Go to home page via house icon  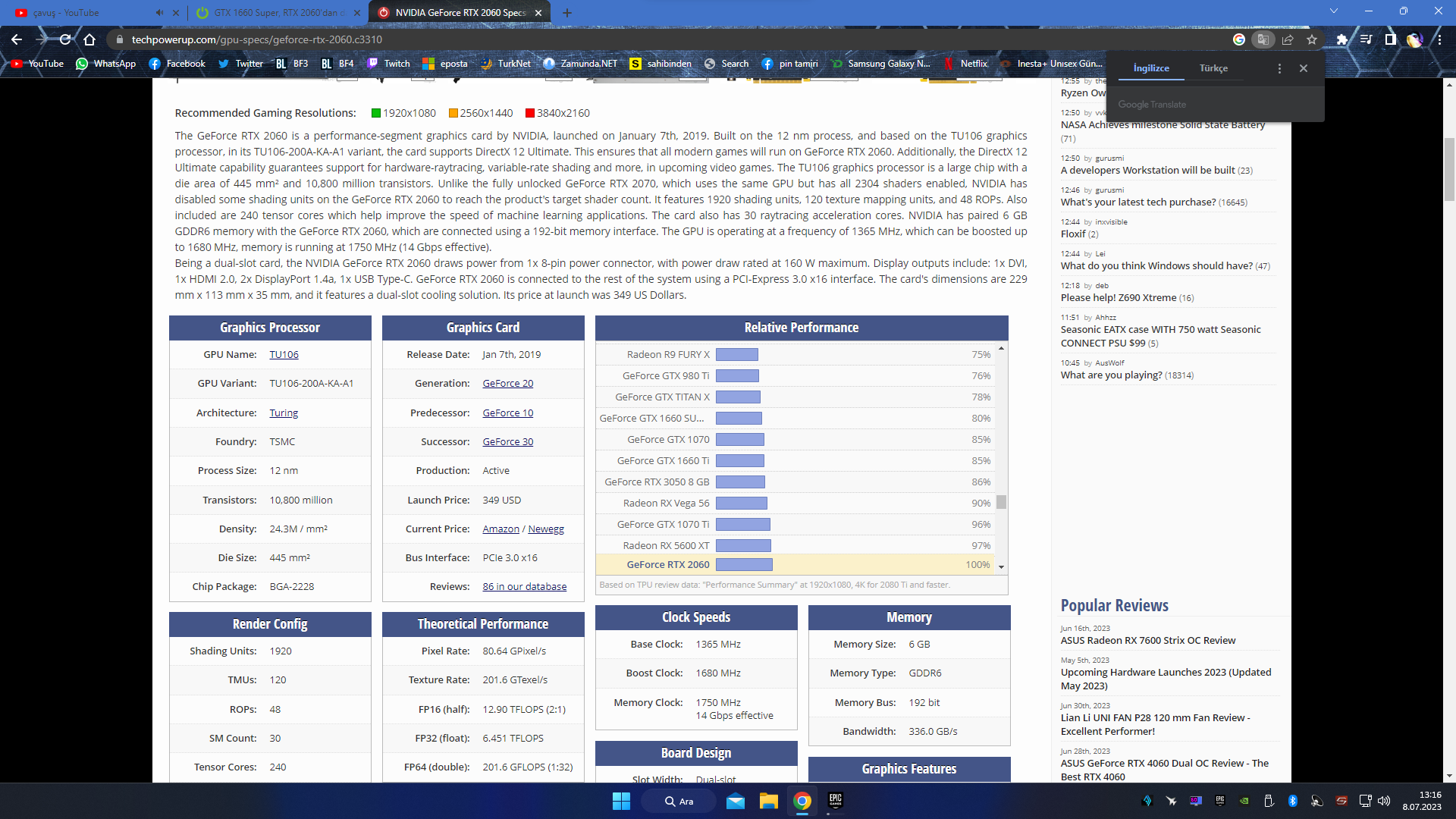(89, 39)
